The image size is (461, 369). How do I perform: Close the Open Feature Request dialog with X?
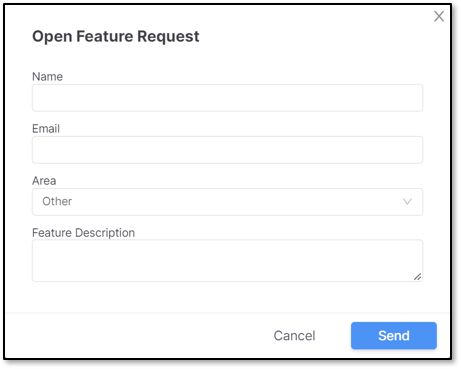439,16
